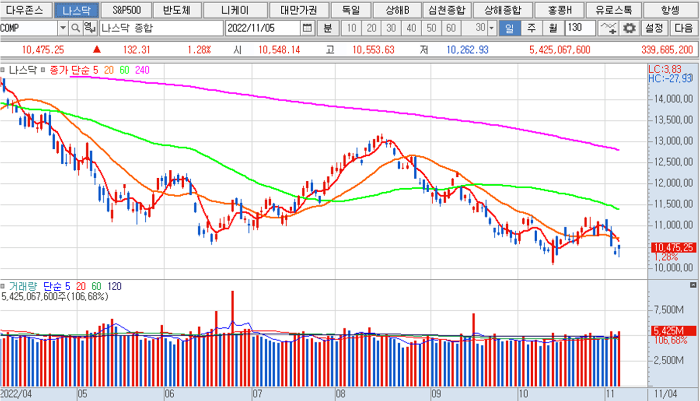Click into the COMP symbol code field
This screenshot has width=700, height=401.
[x=29, y=28]
